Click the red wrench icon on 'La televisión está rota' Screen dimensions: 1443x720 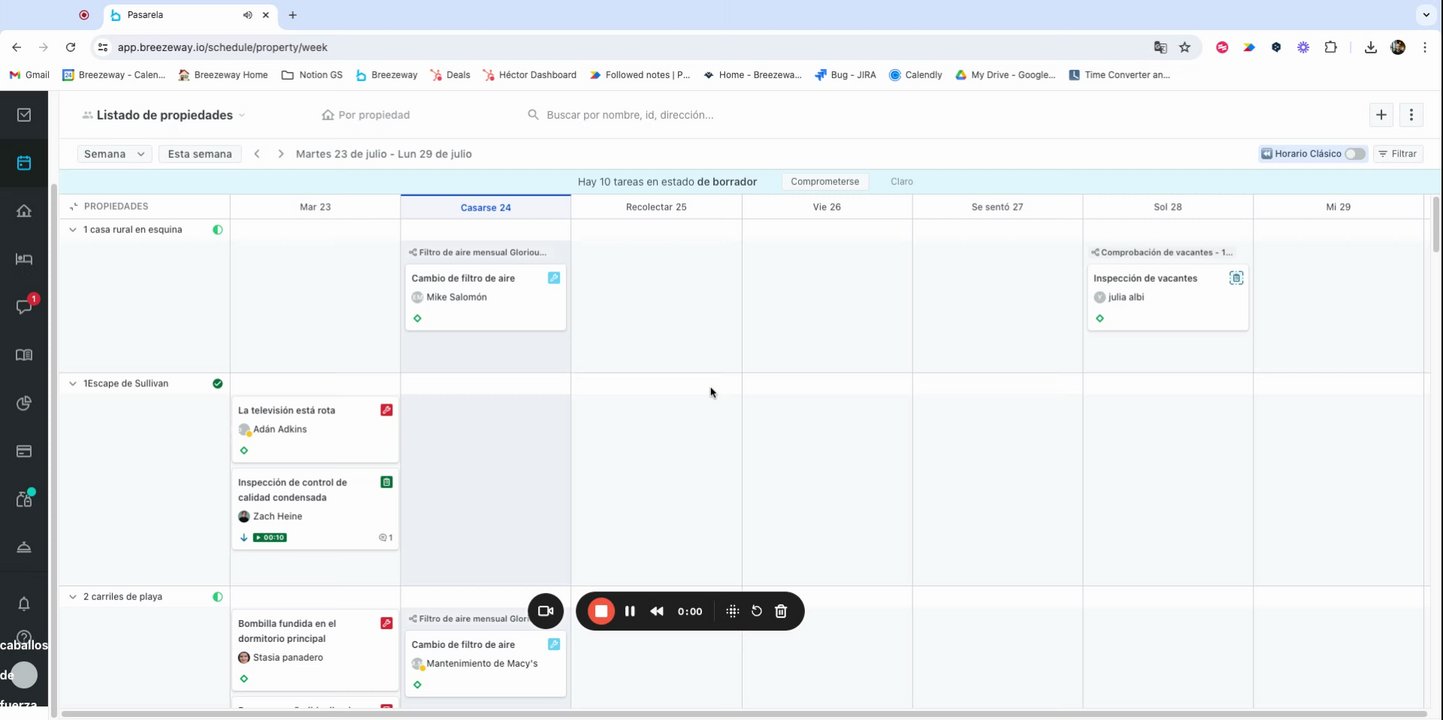[x=386, y=410]
